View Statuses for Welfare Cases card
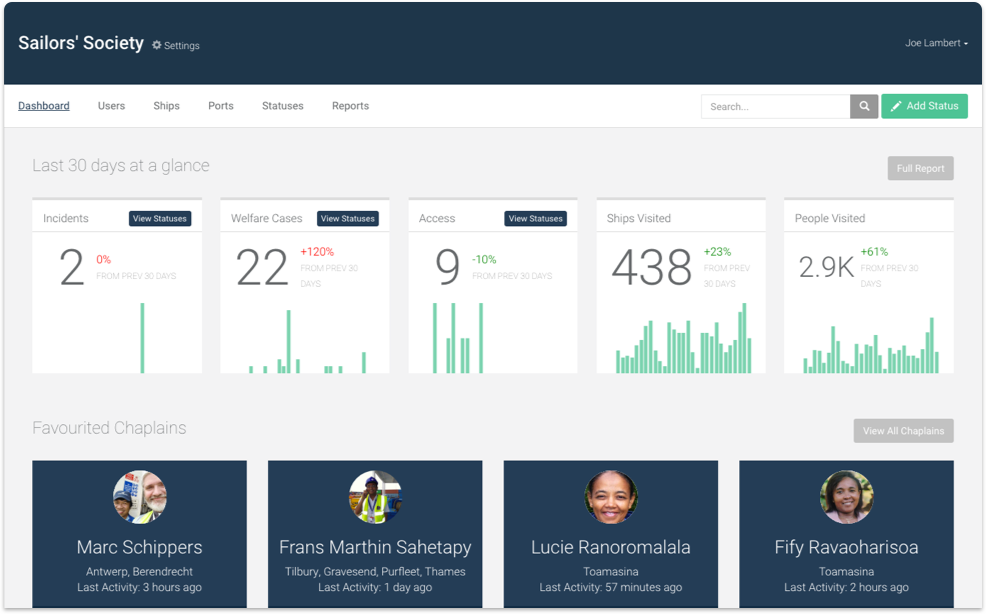The image size is (986, 614). click(x=347, y=219)
